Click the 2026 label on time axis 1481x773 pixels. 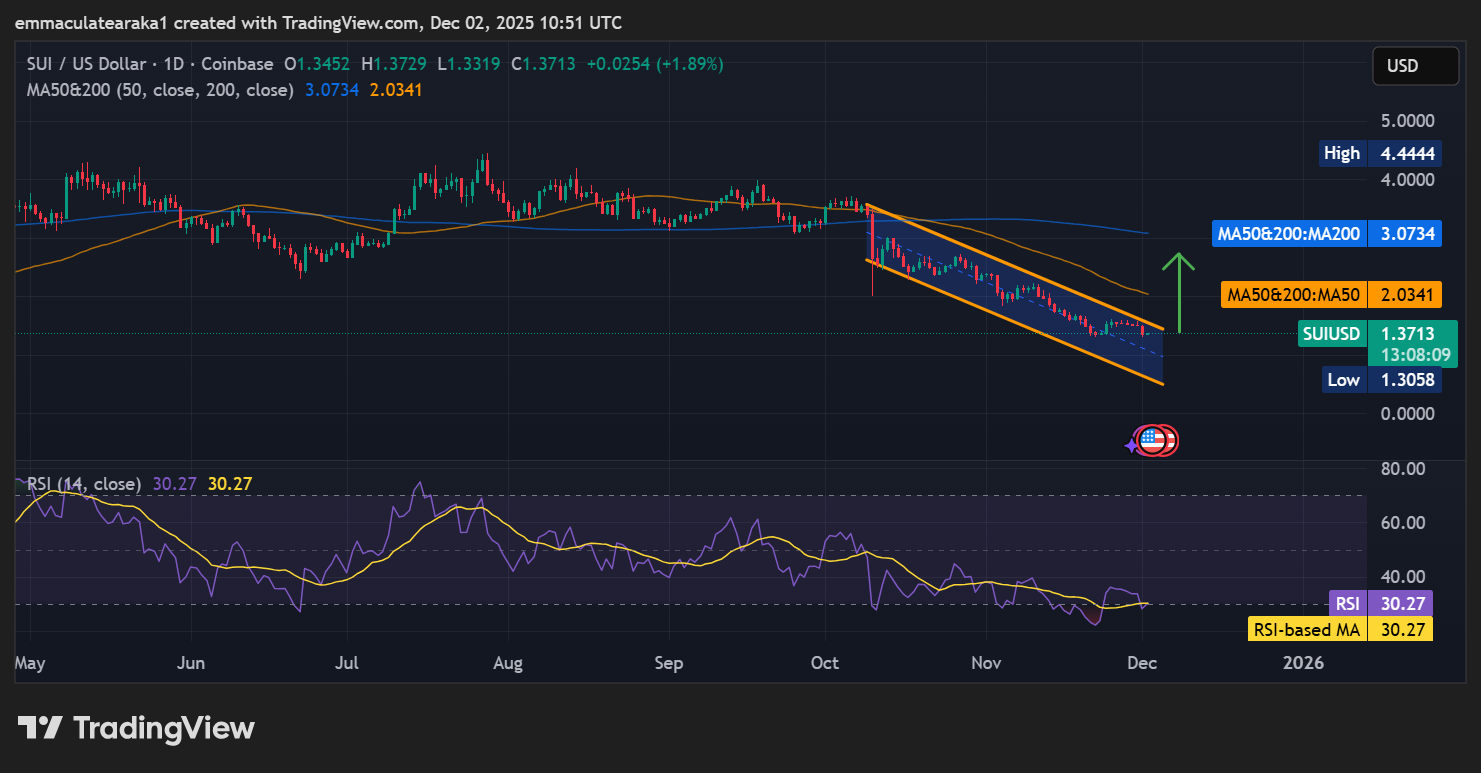[1303, 663]
